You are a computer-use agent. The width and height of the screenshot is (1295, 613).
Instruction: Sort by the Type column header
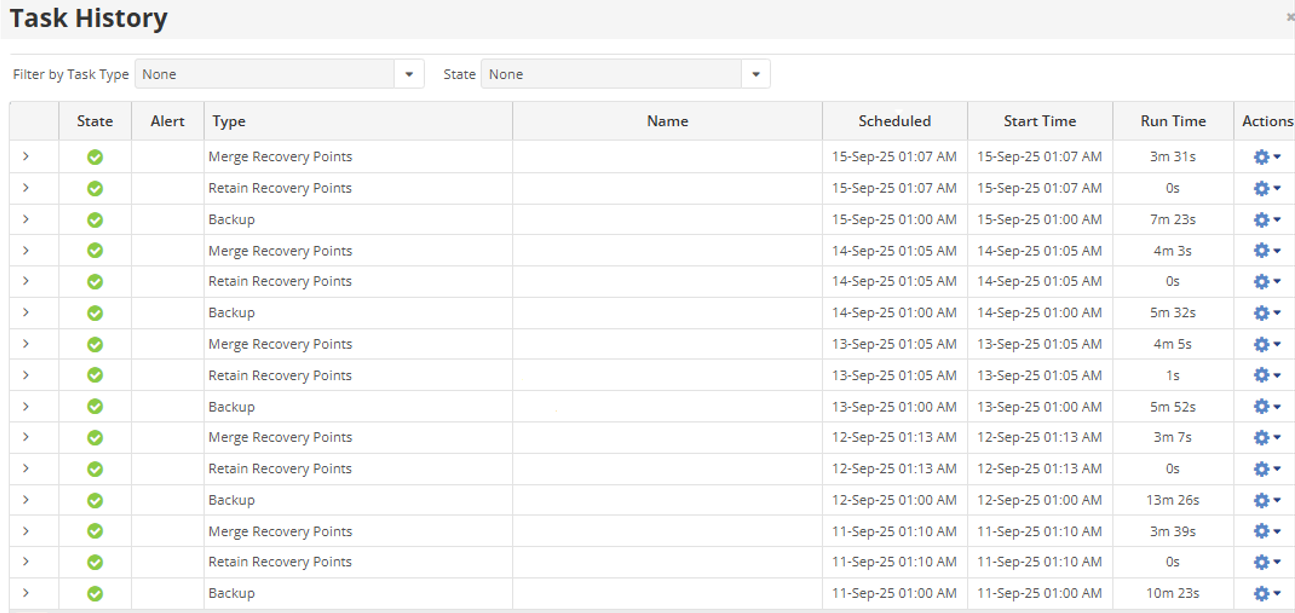(359, 121)
